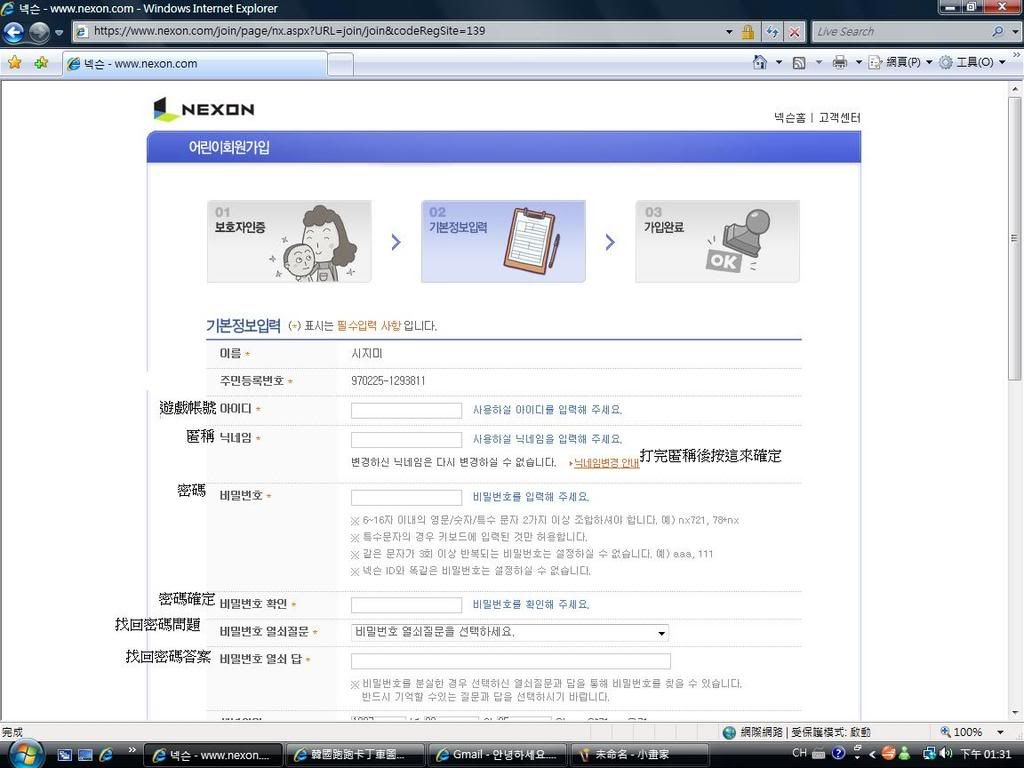Click the 아이디 input field
Viewport: 1024px width, 768px height.
pyautogui.click(x=406, y=410)
